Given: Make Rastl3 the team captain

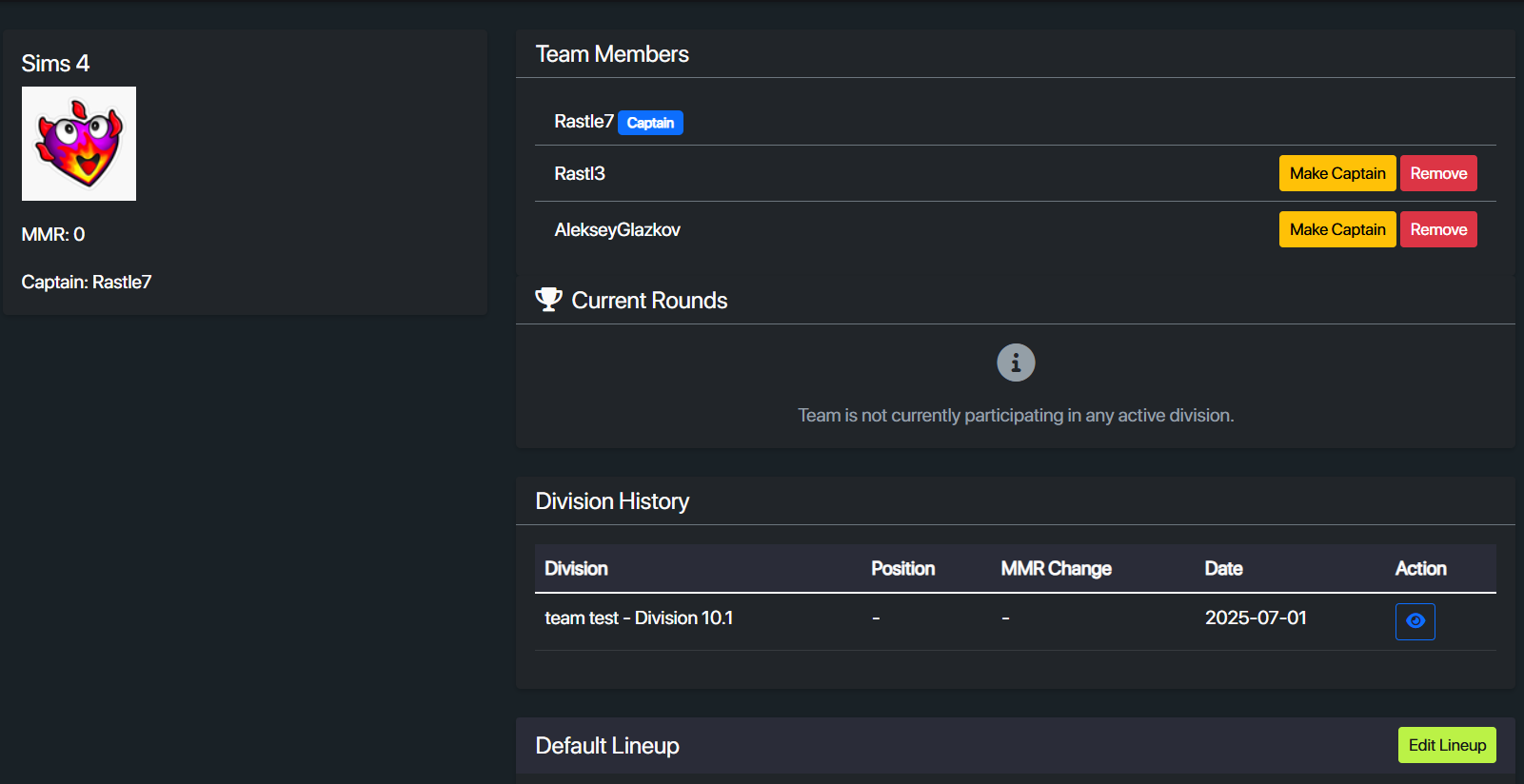Looking at the screenshot, I should (x=1336, y=173).
